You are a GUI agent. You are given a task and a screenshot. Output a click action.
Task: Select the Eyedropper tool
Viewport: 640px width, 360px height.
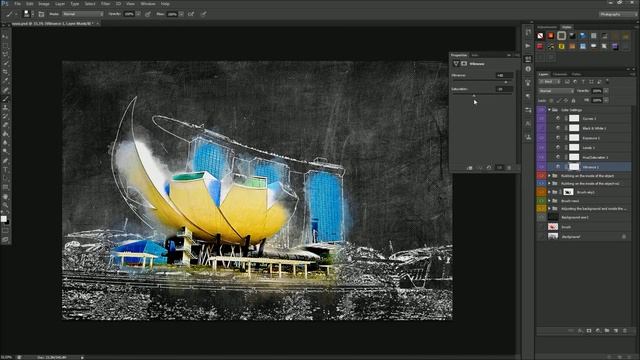5,81
